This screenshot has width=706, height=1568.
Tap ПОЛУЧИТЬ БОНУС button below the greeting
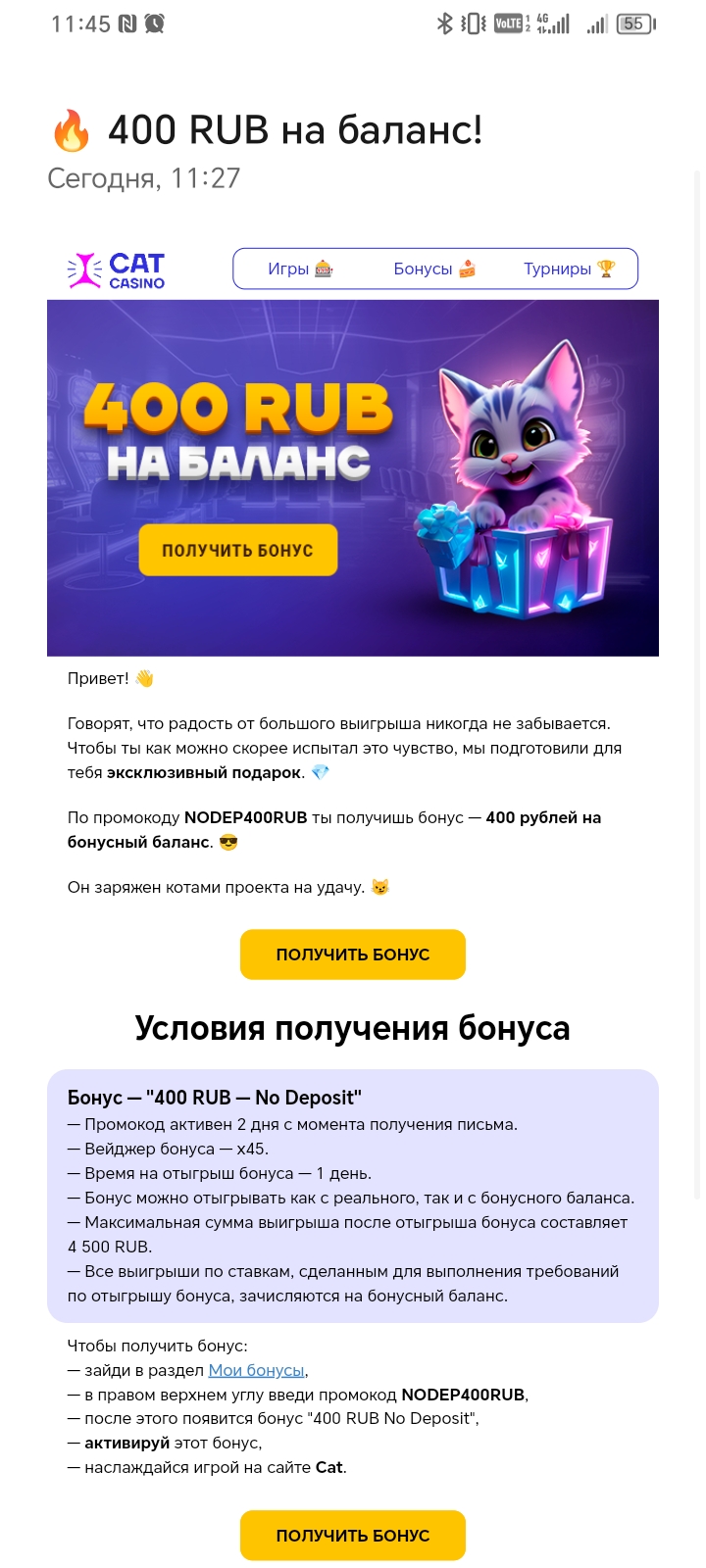pyautogui.click(x=353, y=955)
